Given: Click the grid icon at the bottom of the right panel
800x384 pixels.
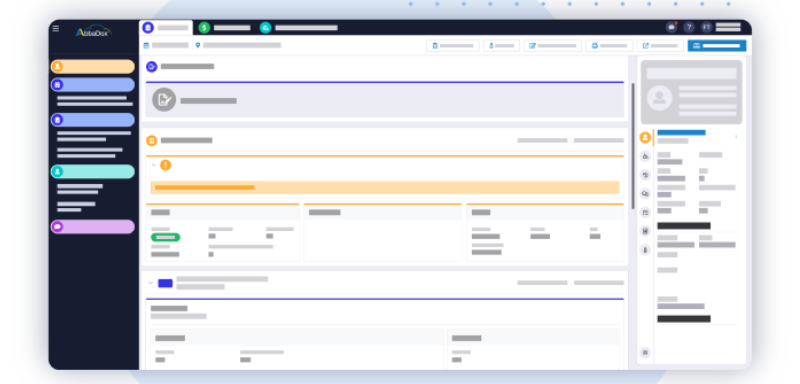Looking at the screenshot, I should pyautogui.click(x=645, y=352).
